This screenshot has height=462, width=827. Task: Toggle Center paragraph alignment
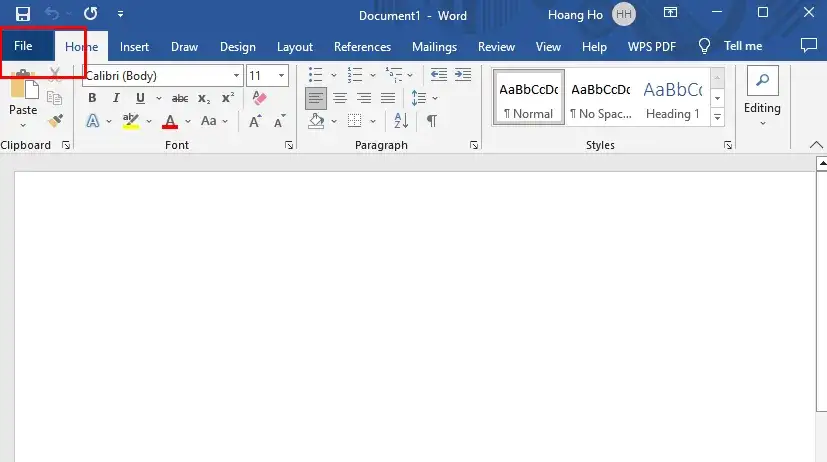coord(340,98)
